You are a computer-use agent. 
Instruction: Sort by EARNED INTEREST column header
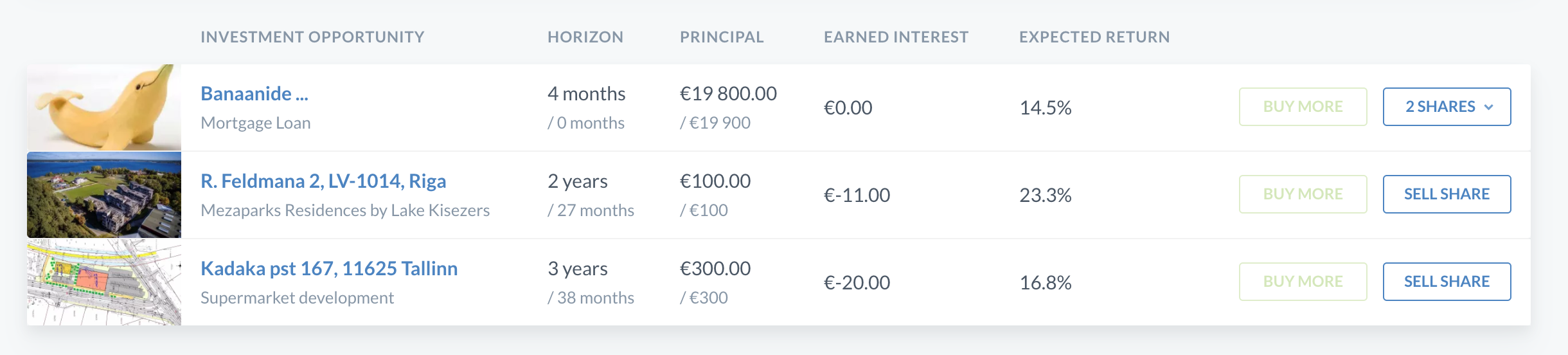point(896,37)
